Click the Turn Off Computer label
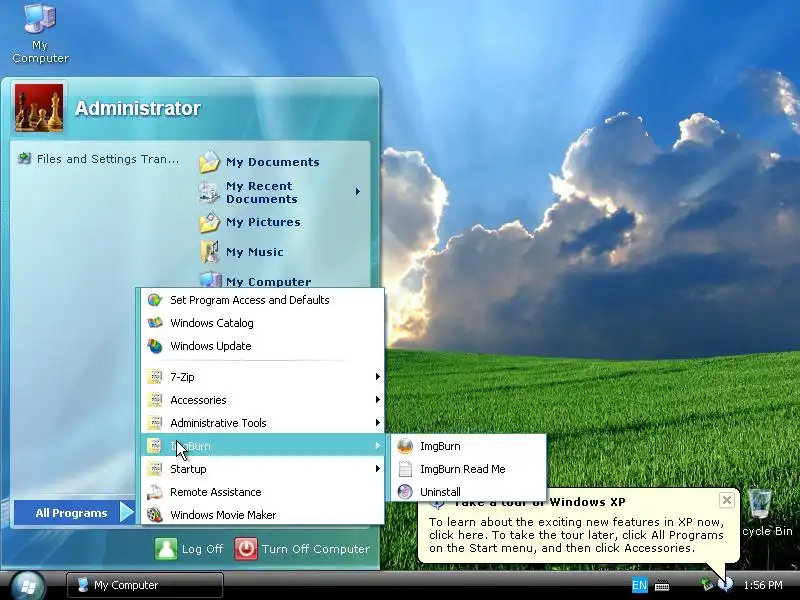This screenshot has width=800, height=600. (x=315, y=549)
